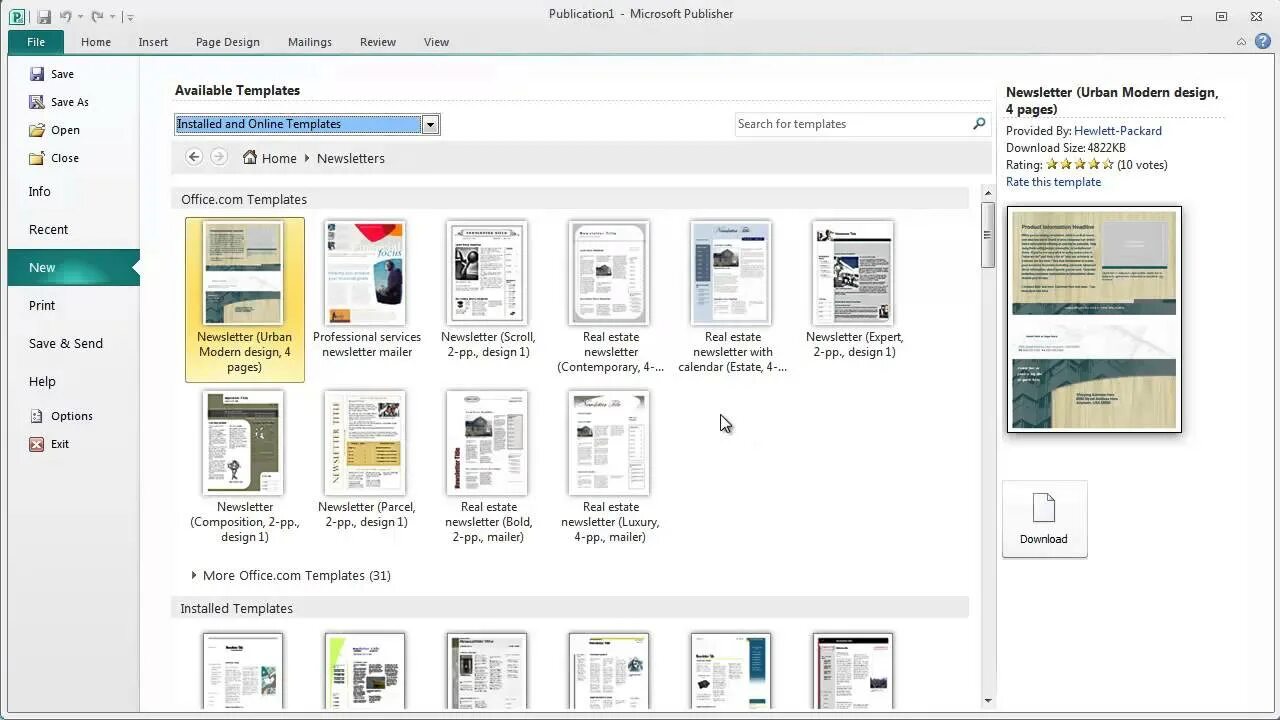This screenshot has width=1280, height=720.
Task: Switch to the Review ribbon tab
Action: [378, 42]
